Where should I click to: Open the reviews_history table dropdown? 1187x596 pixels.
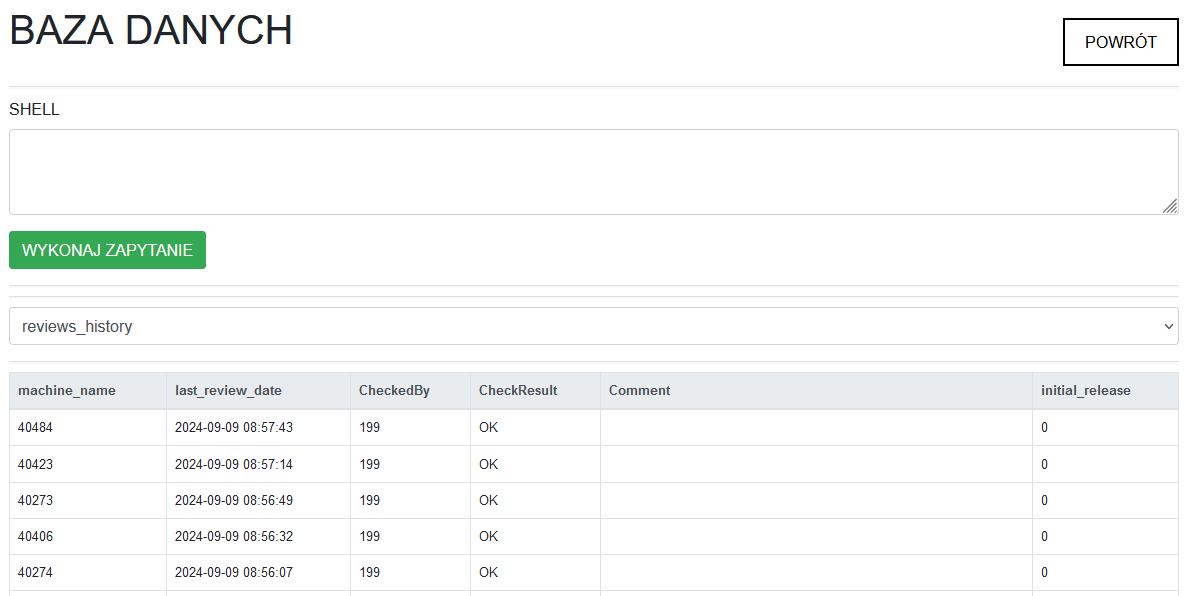594,326
